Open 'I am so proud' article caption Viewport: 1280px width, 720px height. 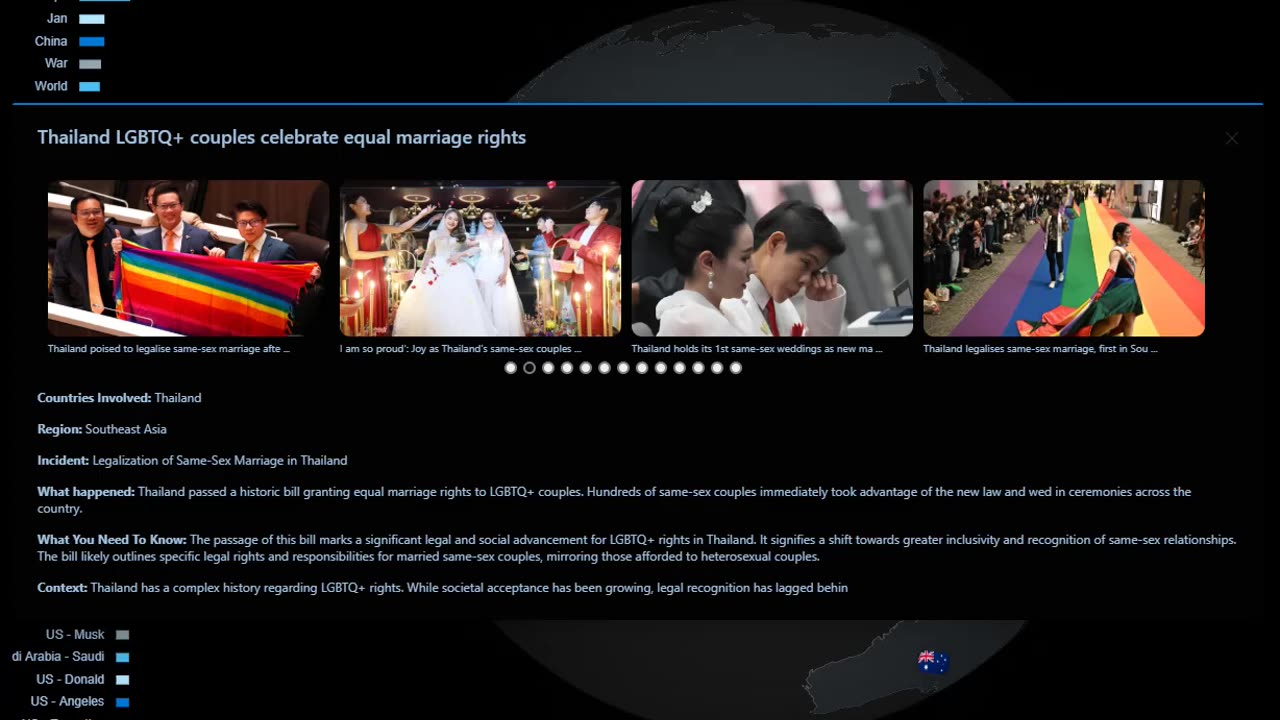pyautogui.click(x=461, y=349)
